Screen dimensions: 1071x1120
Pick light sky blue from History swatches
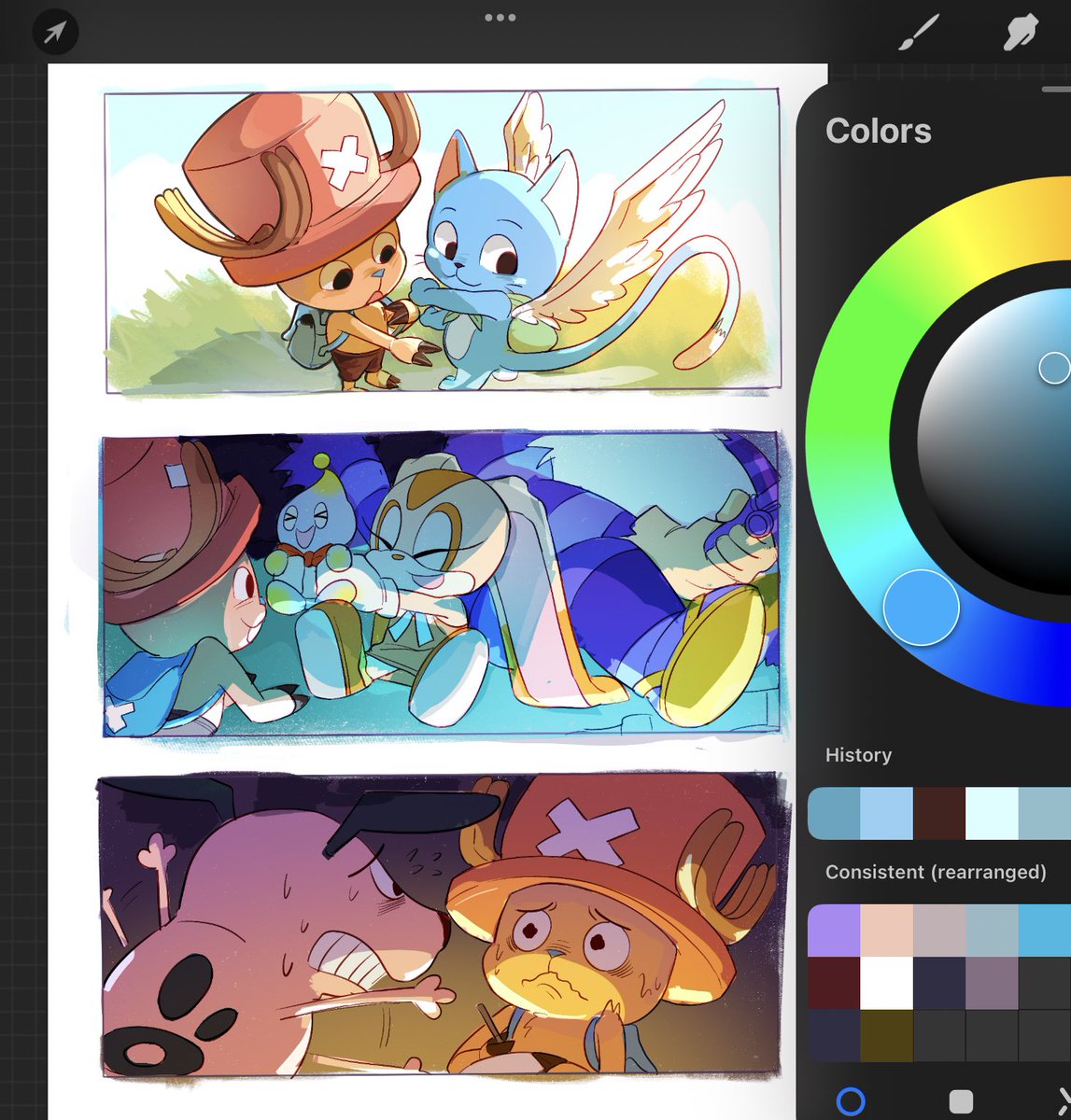coord(886,813)
